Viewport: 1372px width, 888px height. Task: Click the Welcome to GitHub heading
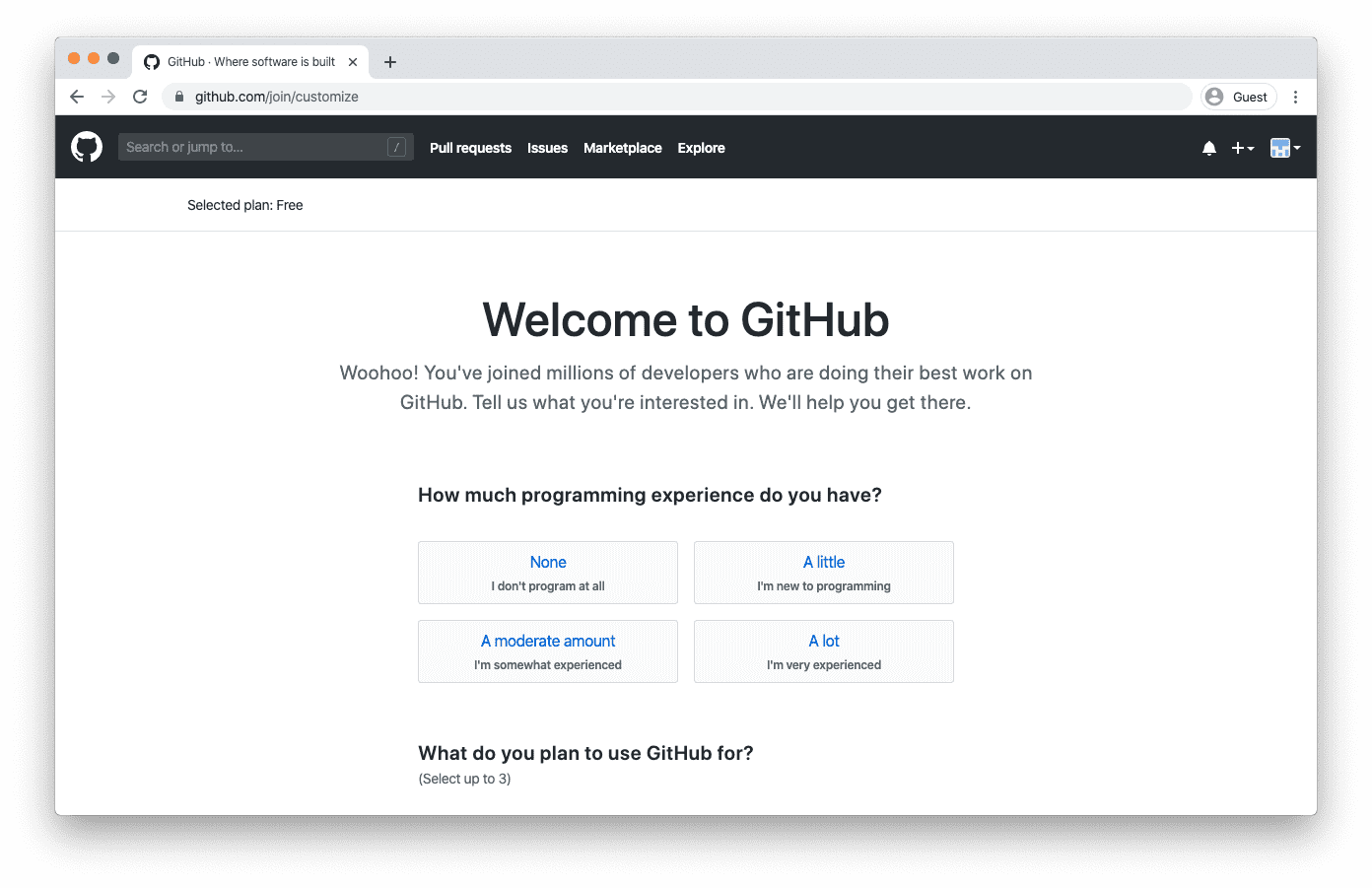tap(686, 320)
